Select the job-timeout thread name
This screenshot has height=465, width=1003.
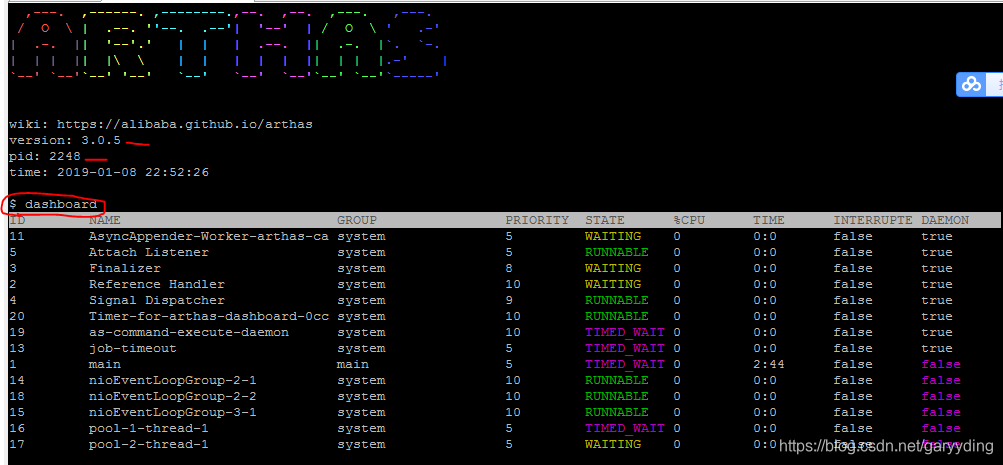[x=132, y=349]
